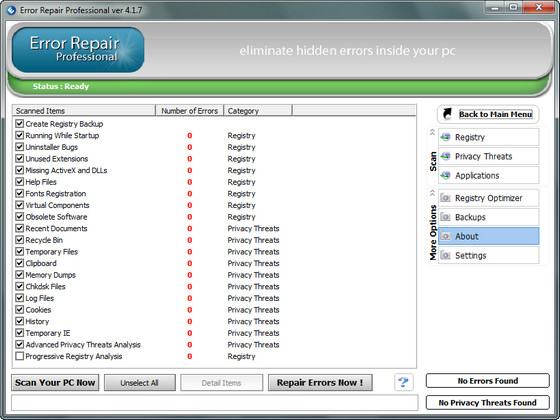This screenshot has height=420, width=560.
Task: Toggle the Virtual Components checkbox
Action: (x=20, y=205)
